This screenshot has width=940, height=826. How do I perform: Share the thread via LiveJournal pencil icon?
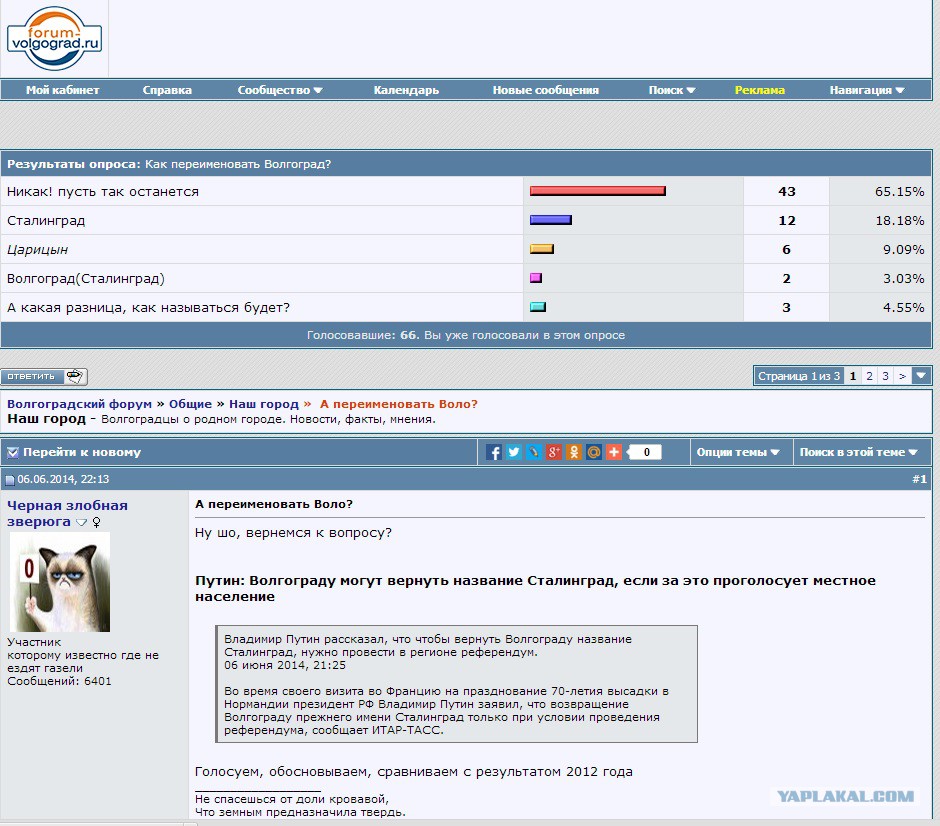click(534, 453)
